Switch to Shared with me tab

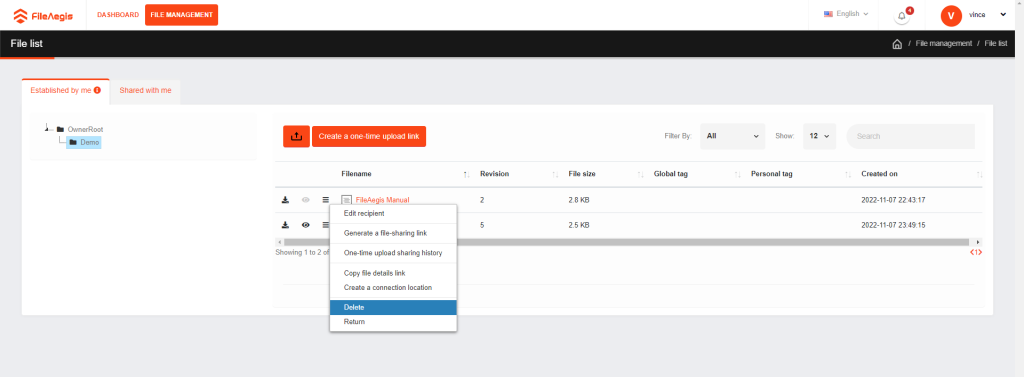coord(145,90)
